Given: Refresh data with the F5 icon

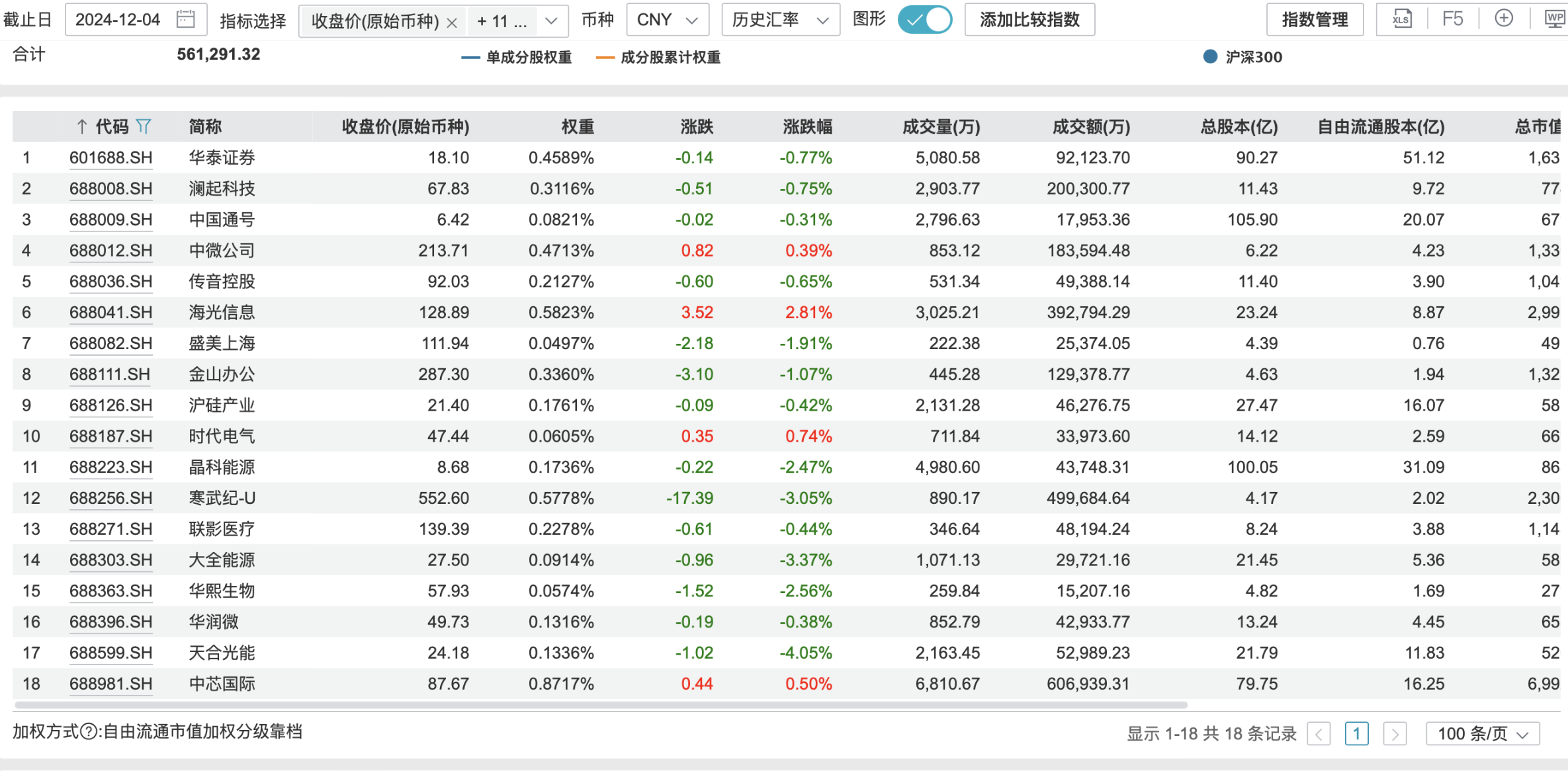Looking at the screenshot, I should pos(1454,19).
